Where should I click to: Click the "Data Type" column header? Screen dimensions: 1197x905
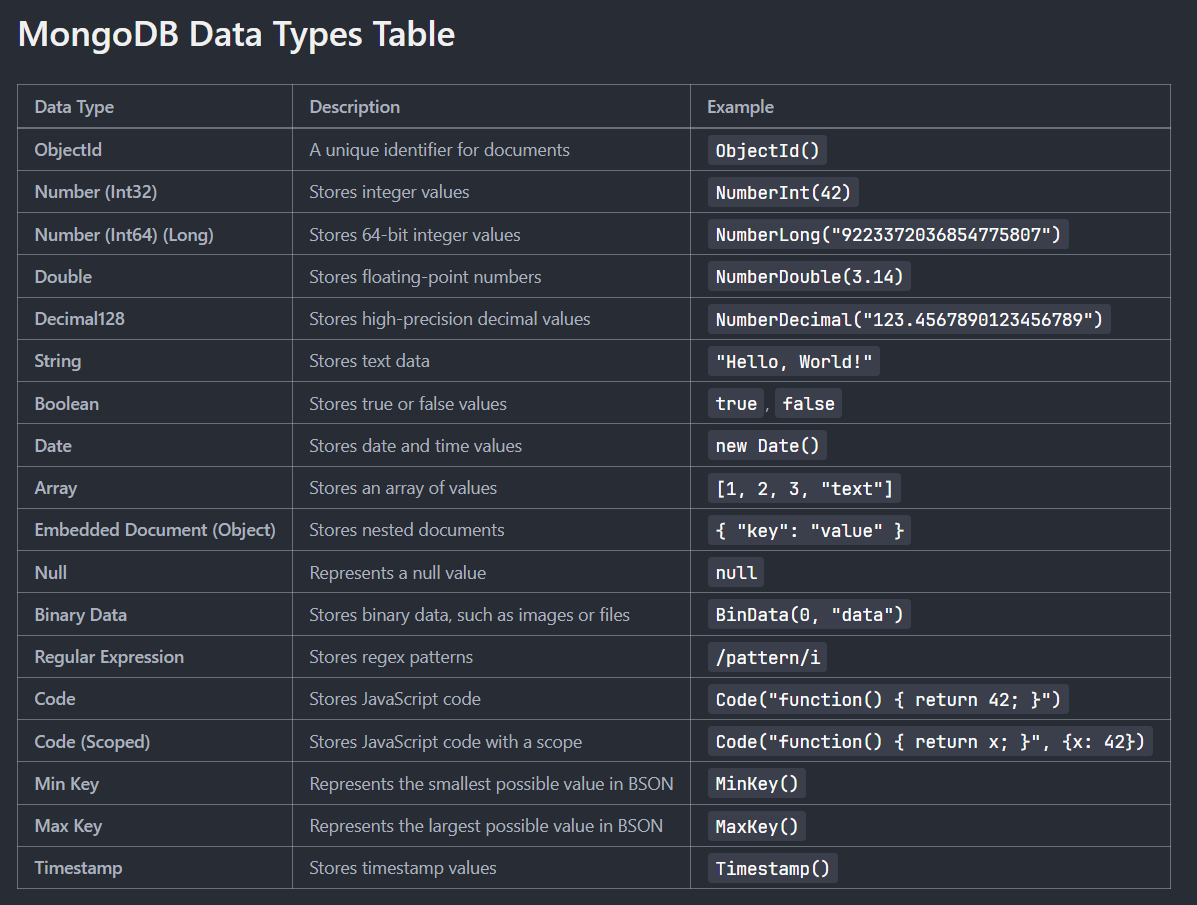[74, 107]
